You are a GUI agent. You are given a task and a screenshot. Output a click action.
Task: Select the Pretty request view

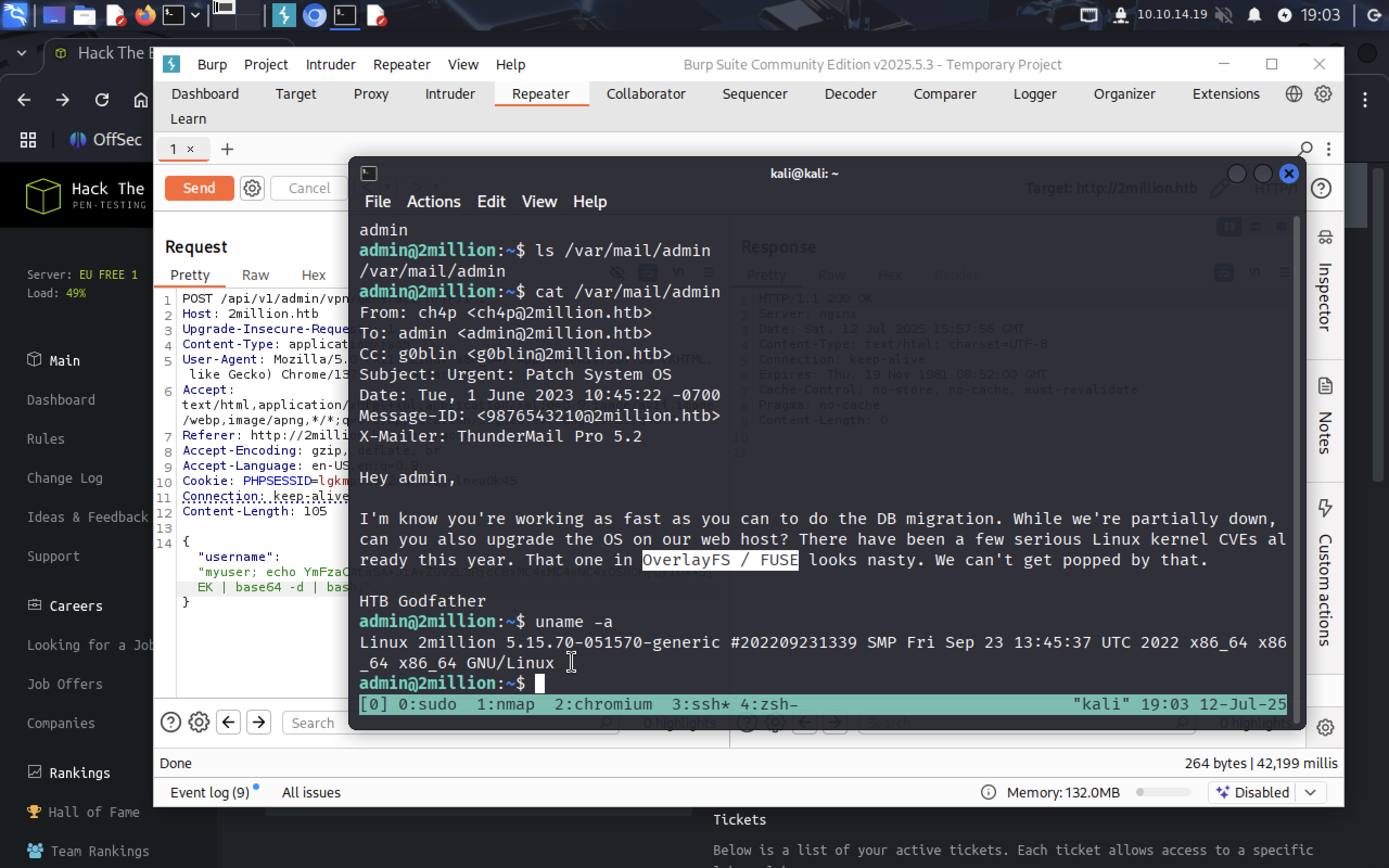(x=190, y=275)
